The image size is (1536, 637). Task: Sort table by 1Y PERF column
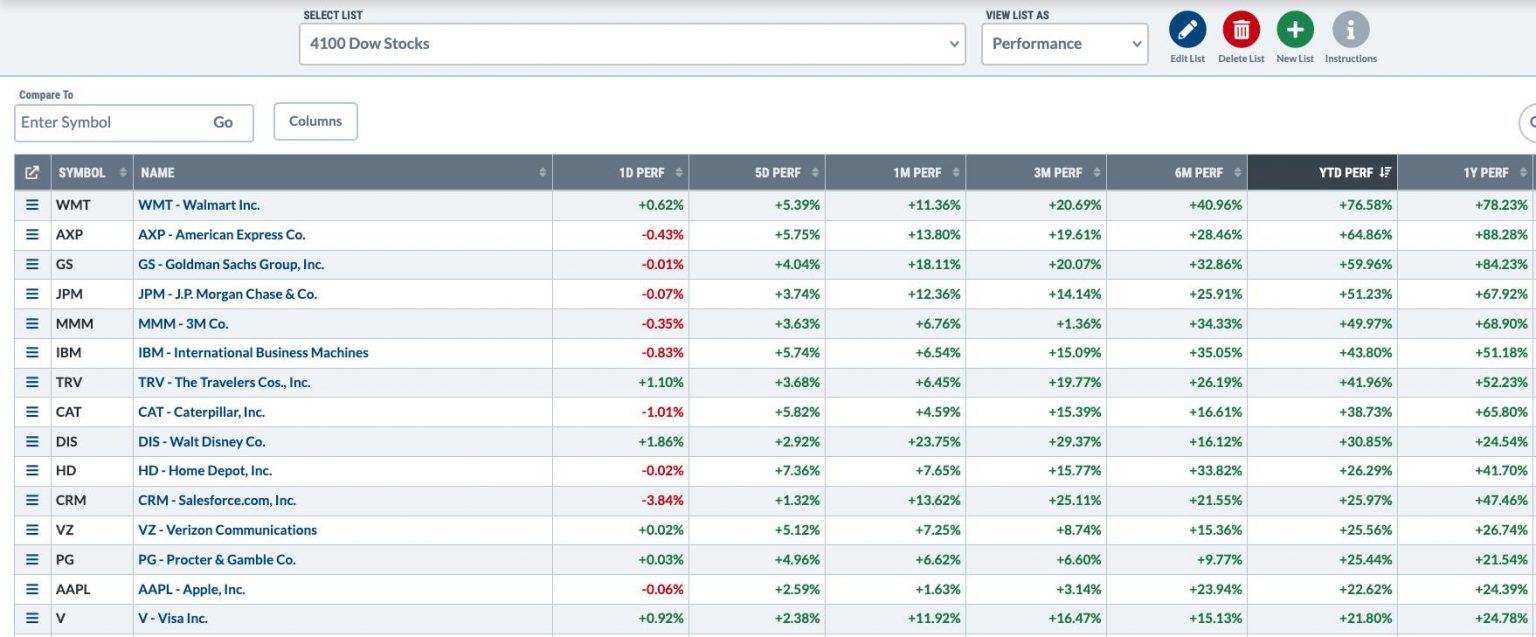(x=1466, y=173)
